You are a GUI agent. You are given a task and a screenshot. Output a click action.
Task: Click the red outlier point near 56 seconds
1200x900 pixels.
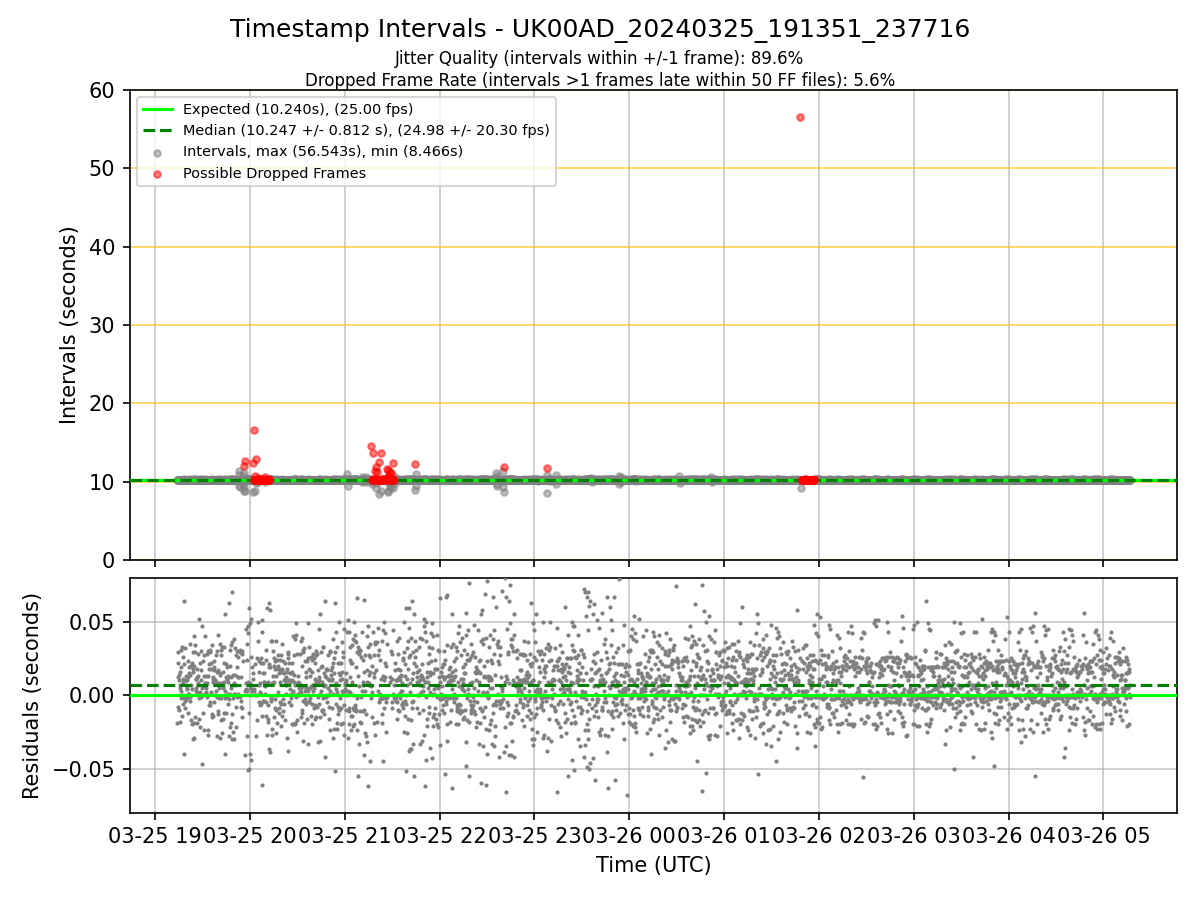800,117
